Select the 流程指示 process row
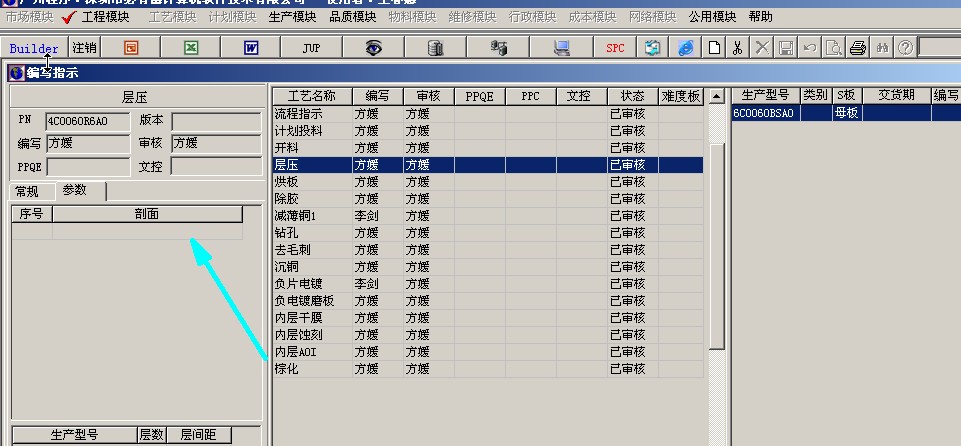The image size is (961, 446). [x=488, y=114]
